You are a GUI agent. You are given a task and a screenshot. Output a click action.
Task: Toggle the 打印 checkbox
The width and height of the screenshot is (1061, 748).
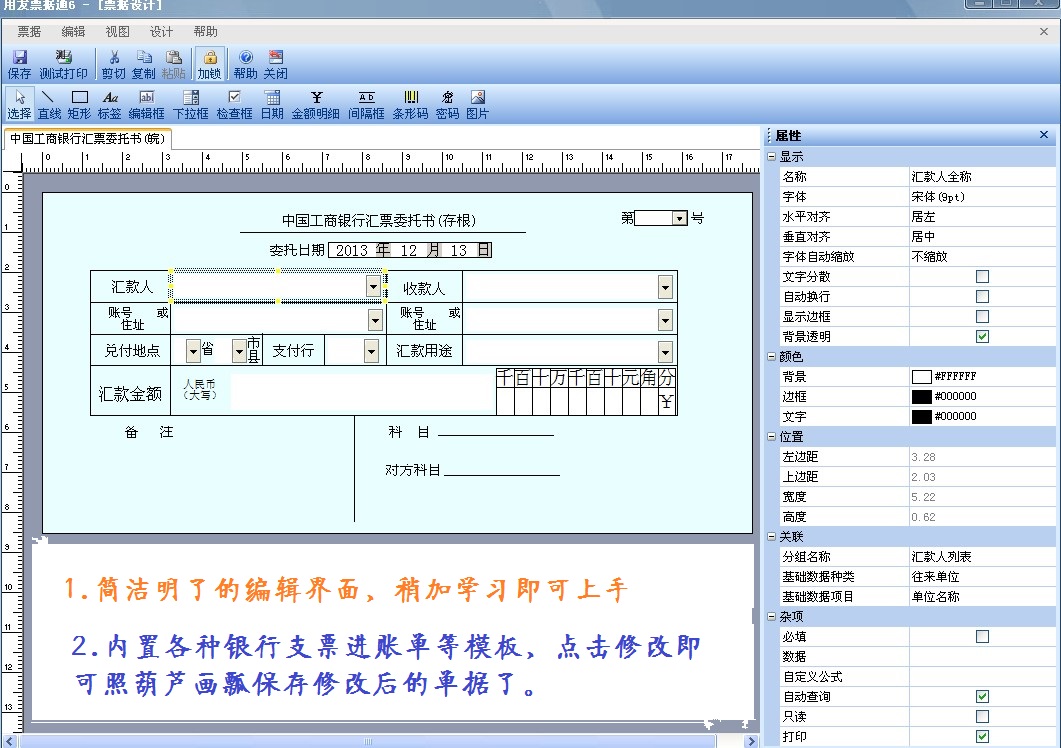tap(983, 736)
